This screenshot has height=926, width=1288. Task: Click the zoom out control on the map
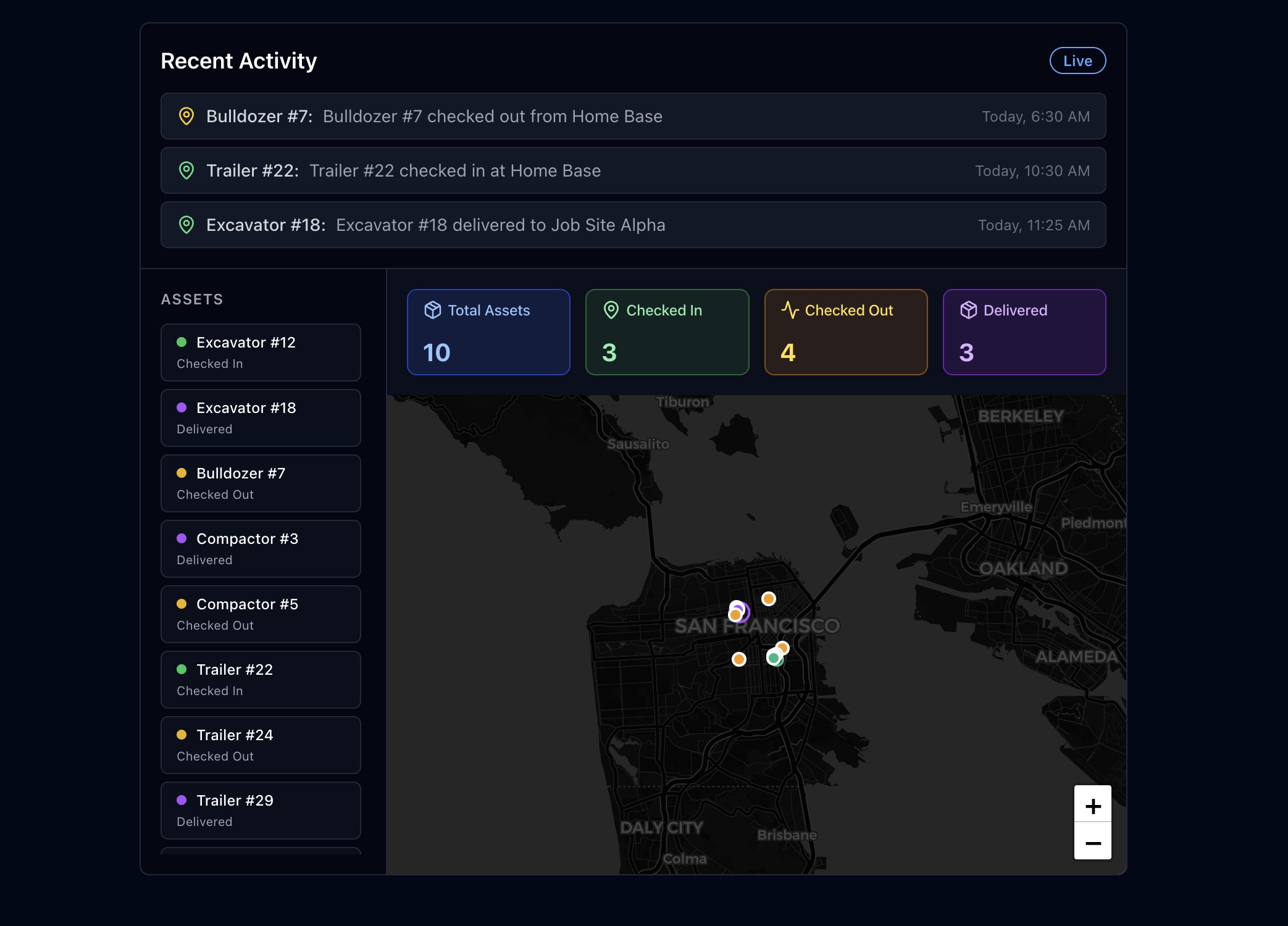1092,842
